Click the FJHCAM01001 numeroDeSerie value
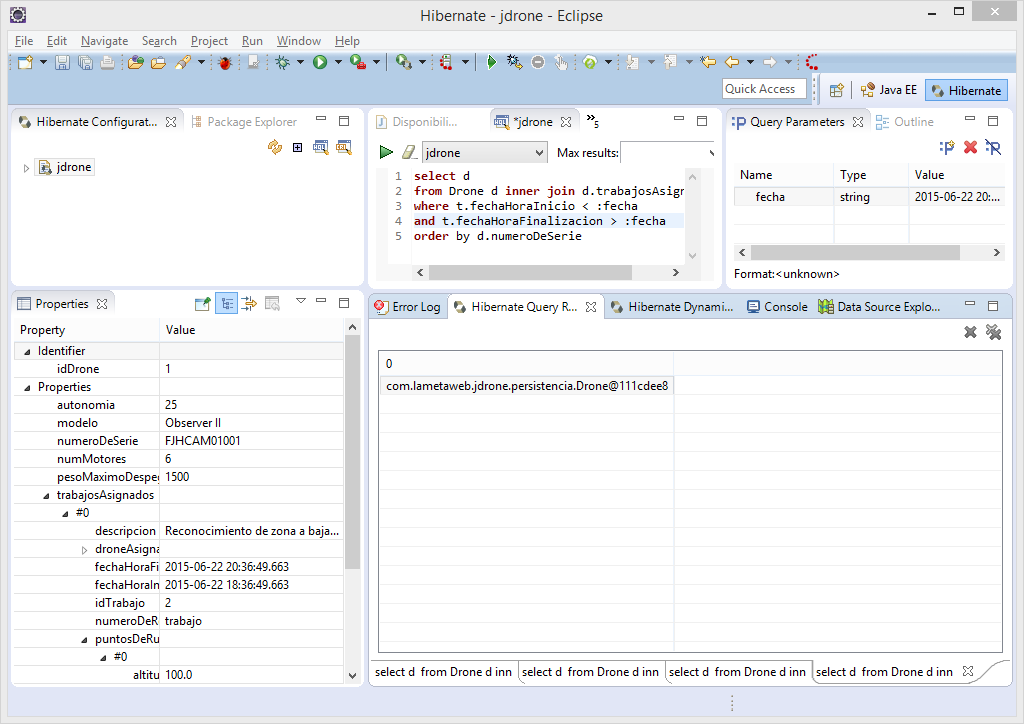Screen dimensions: 1024x724 tap(203, 441)
